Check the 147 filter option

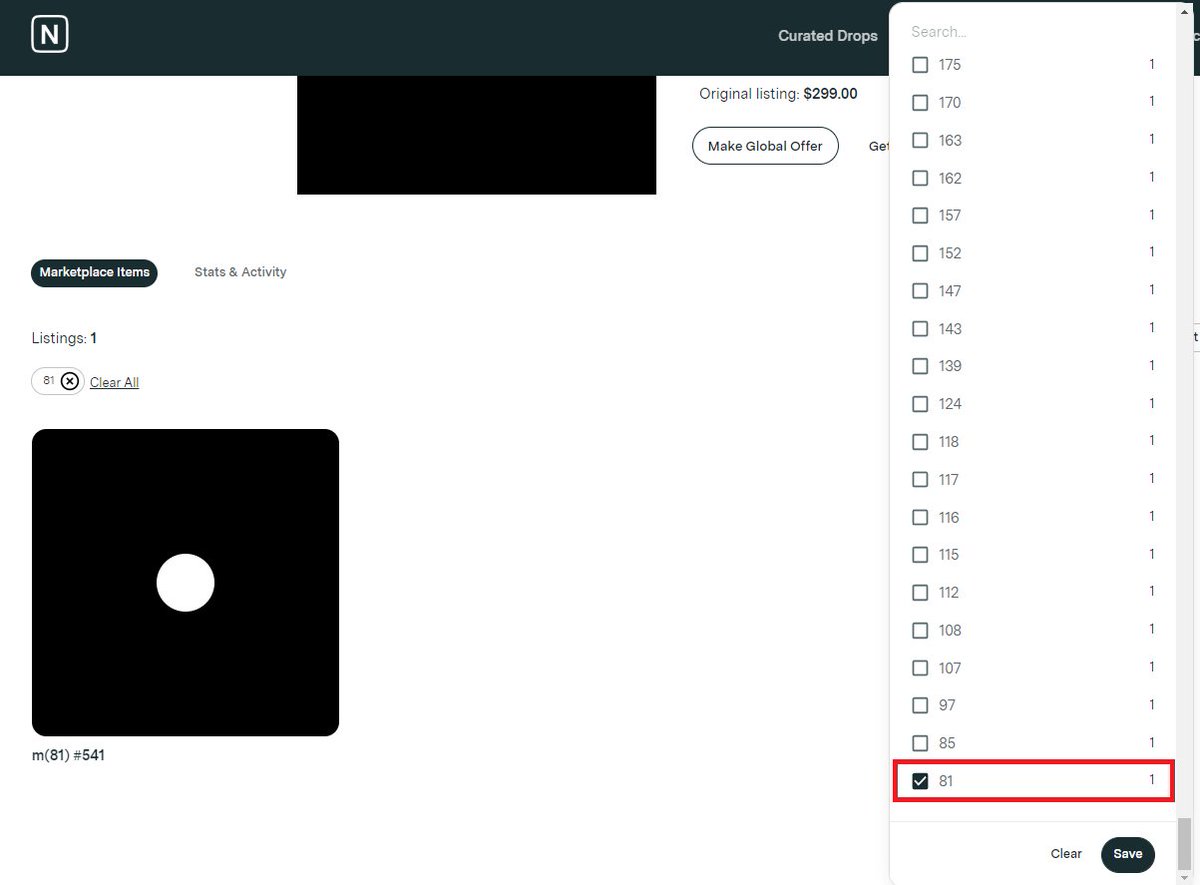pos(920,291)
